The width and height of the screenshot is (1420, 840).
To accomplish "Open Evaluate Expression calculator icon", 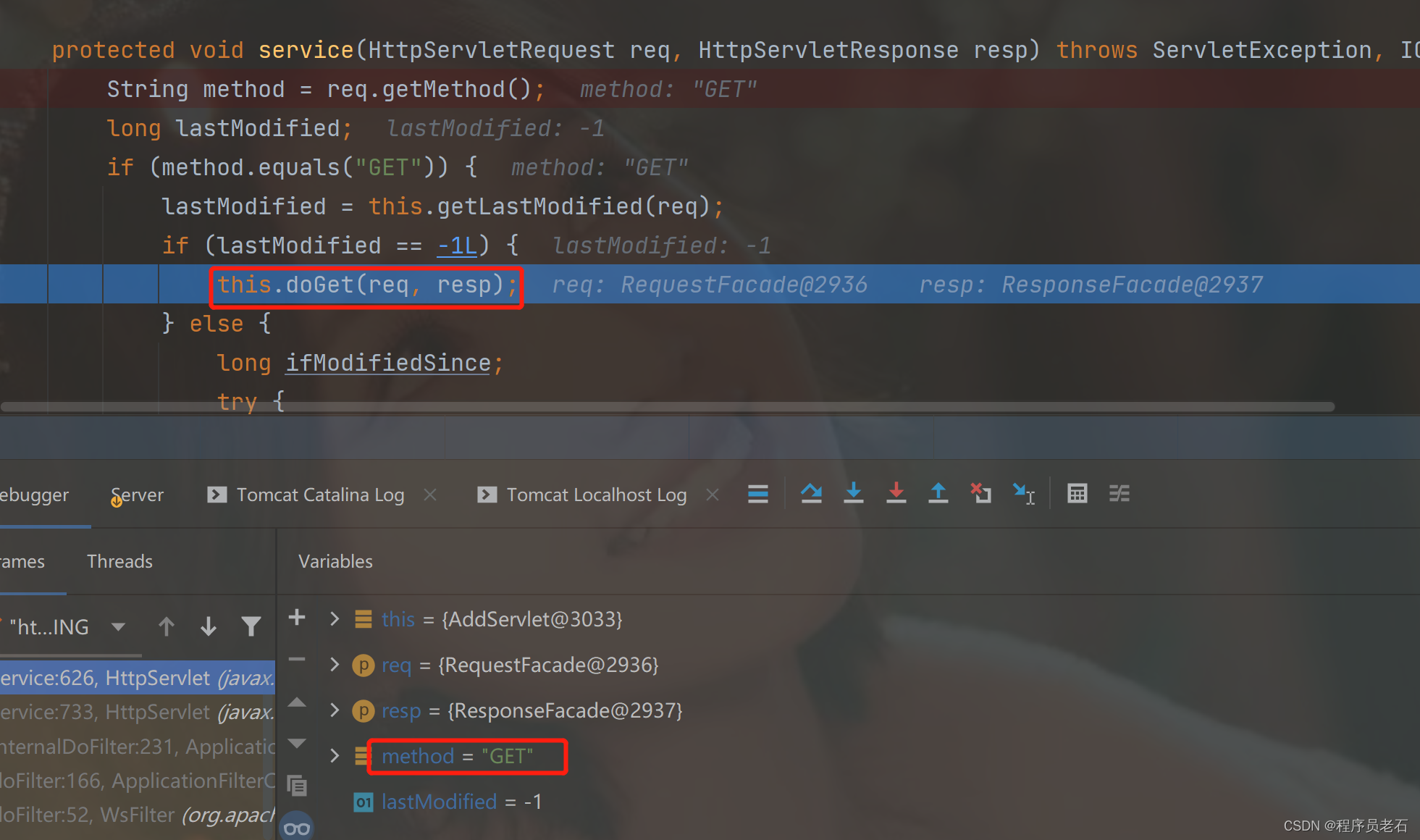I will [x=1077, y=494].
